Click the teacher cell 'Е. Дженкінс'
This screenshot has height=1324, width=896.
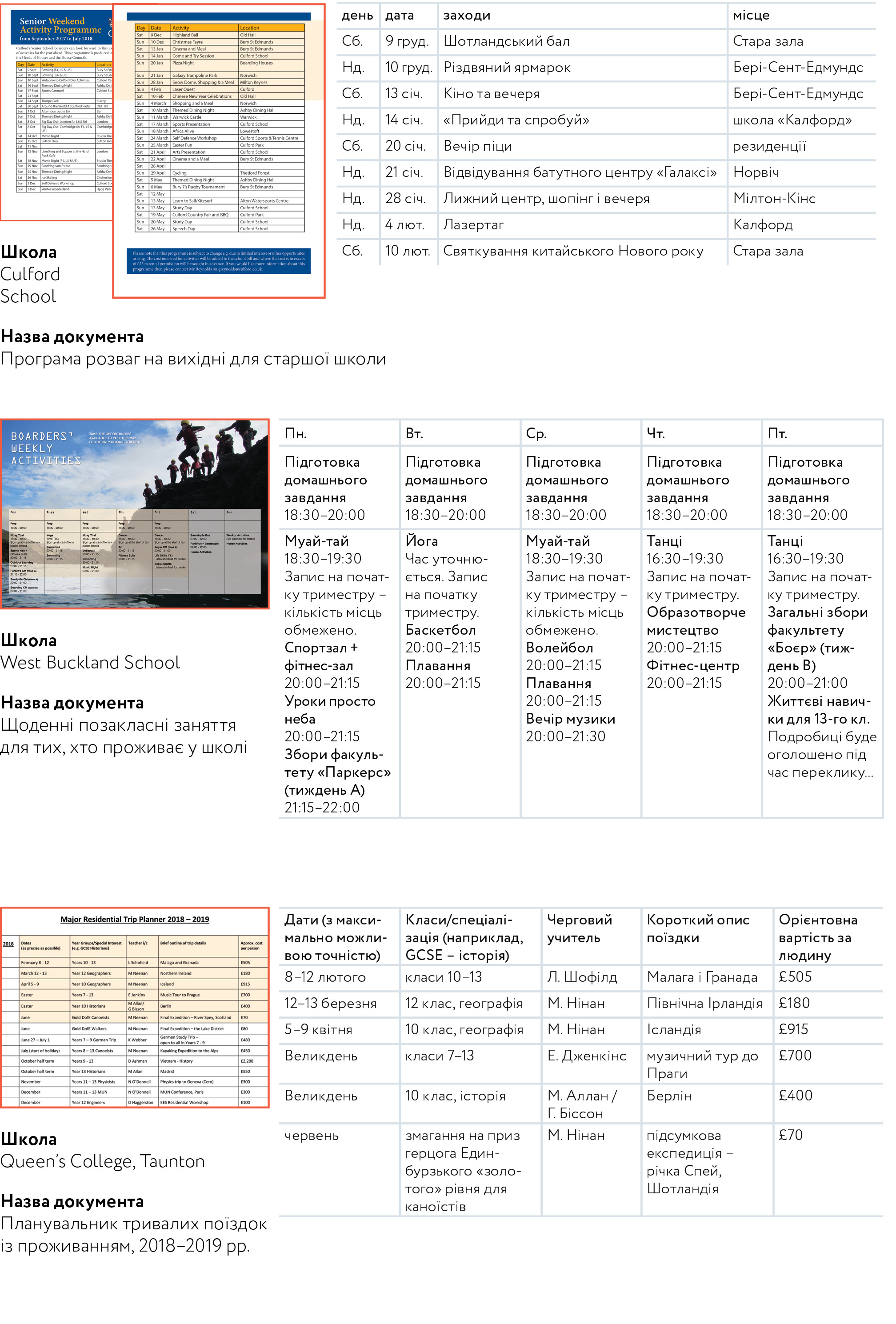pyautogui.click(x=587, y=1056)
